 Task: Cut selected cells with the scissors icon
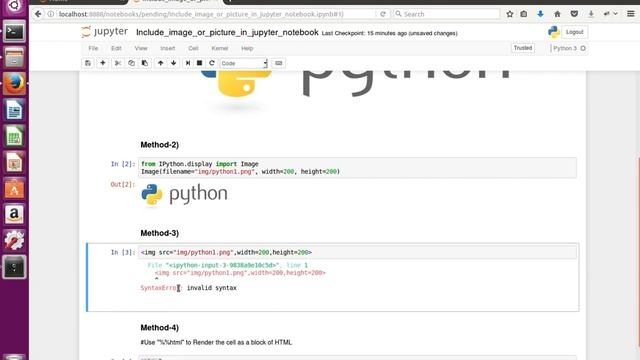click(118, 63)
